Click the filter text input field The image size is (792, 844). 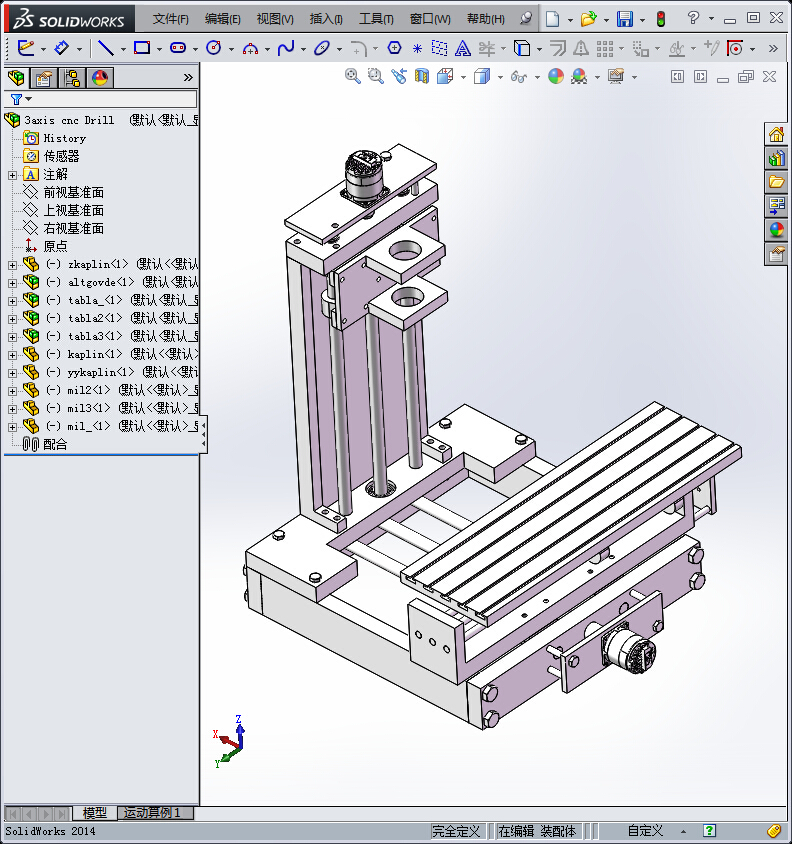[x=115, y=99]
